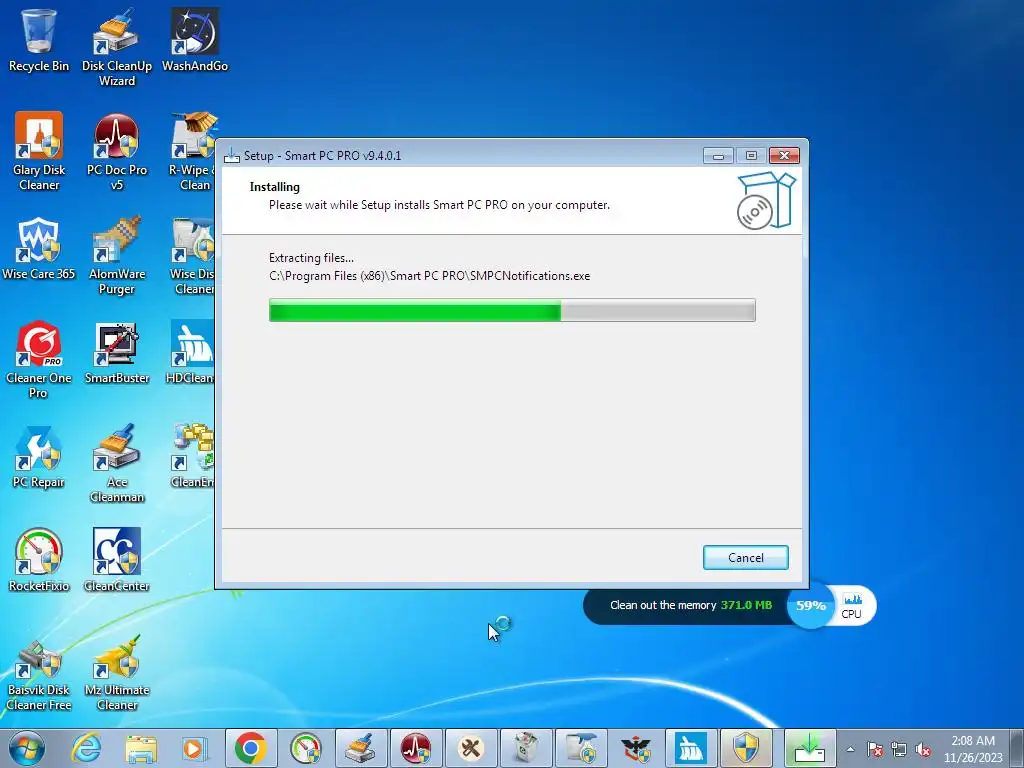Switch to PC Doc Pro taskbar item
1024x768 pixels.
point(415,748)
